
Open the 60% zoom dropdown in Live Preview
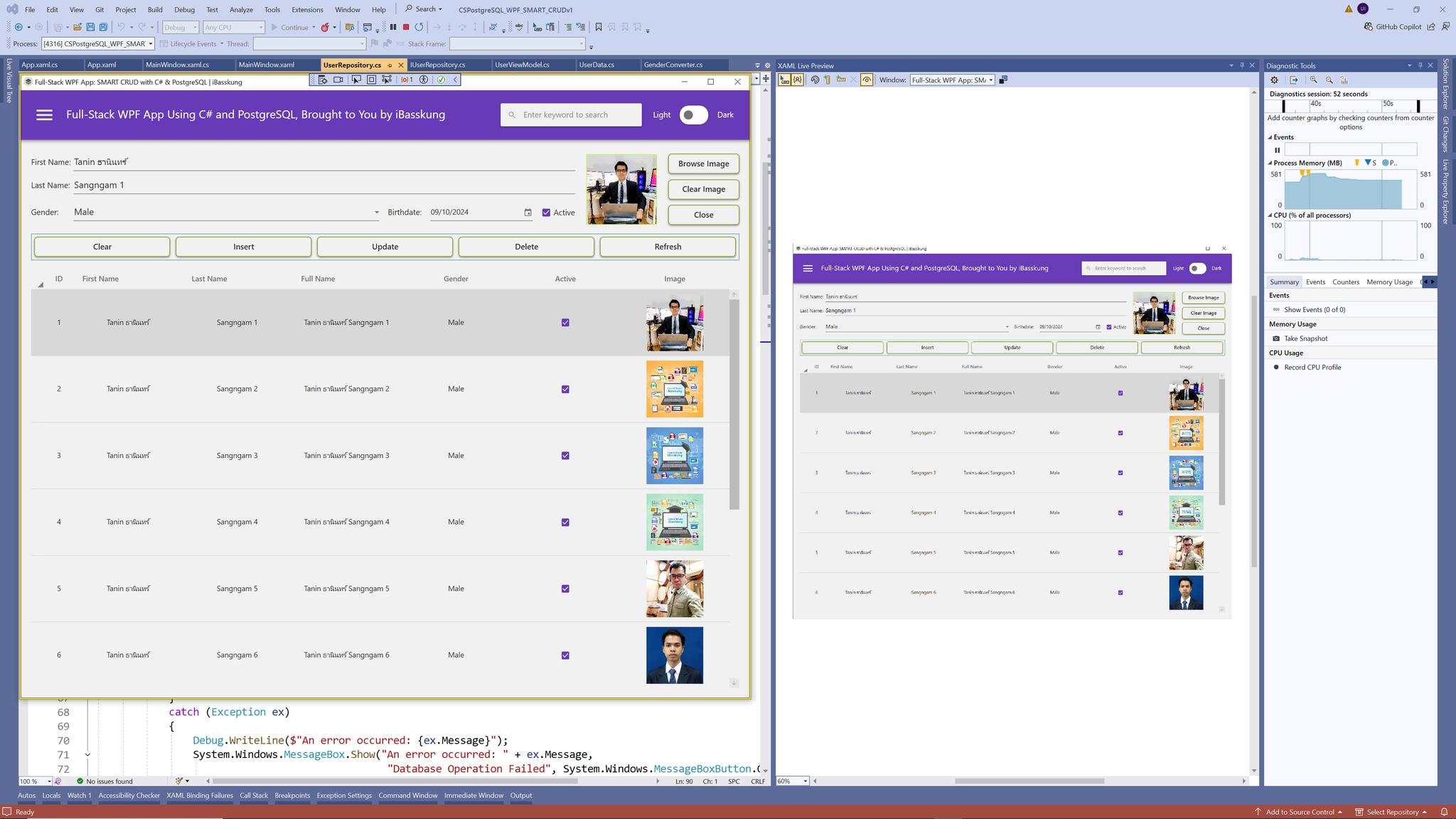coord(792,781)
